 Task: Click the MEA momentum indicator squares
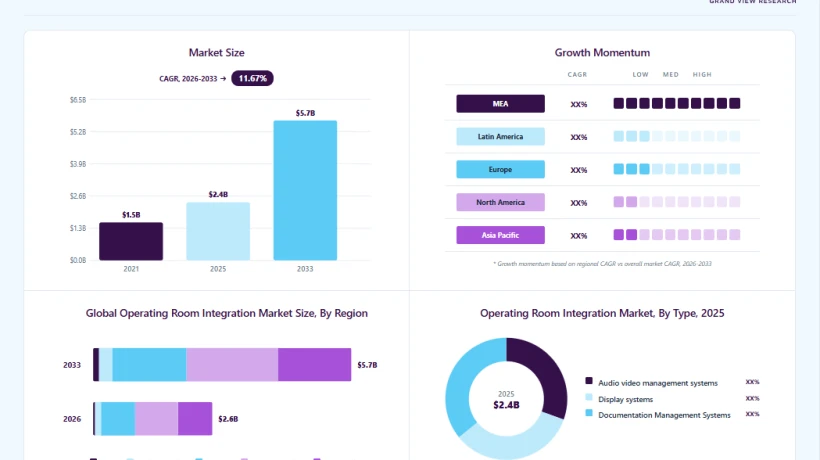point(677,104)
